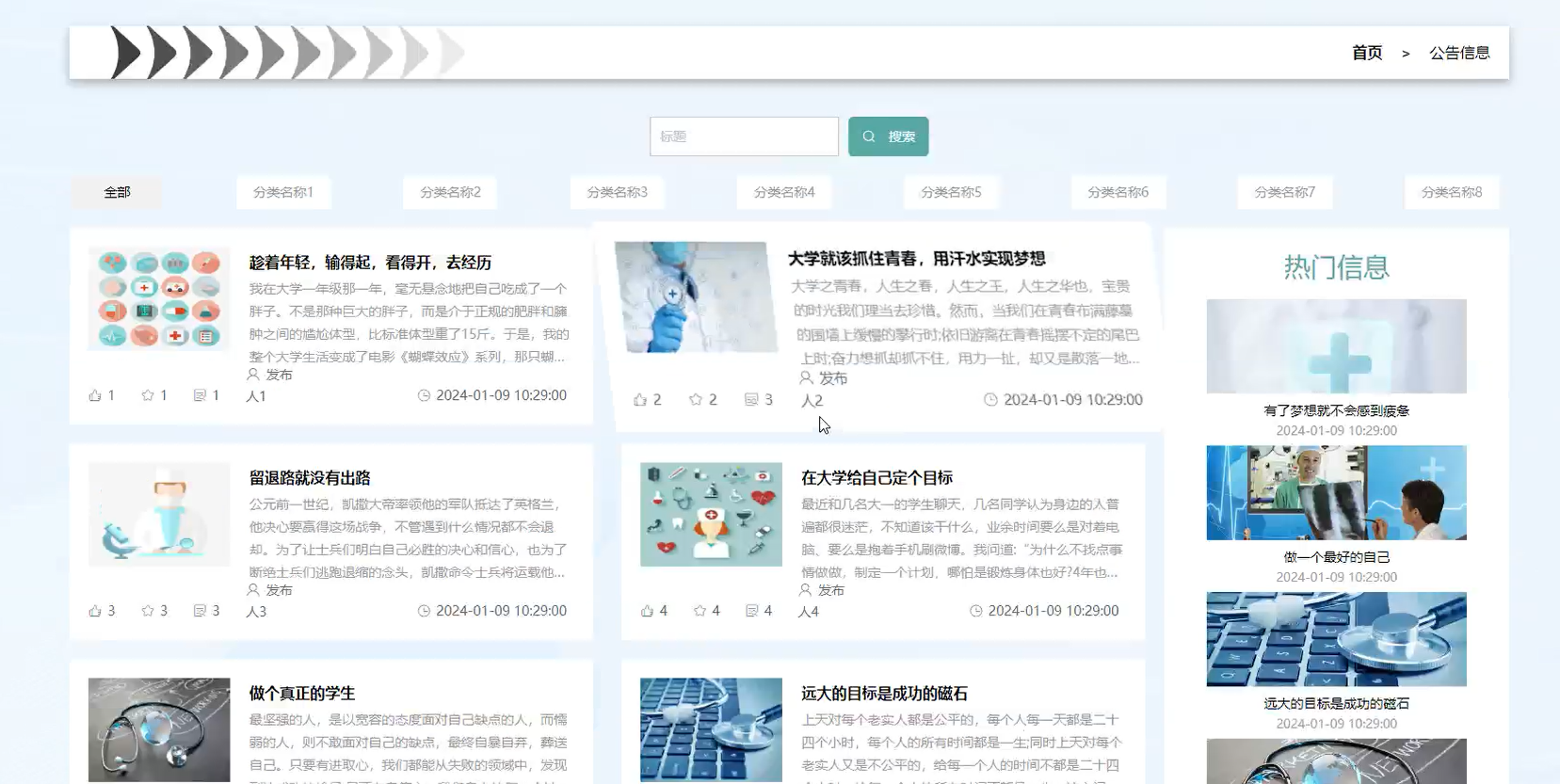
Task: Select the 分类名称1 category tab
Action: pos(283,192)
